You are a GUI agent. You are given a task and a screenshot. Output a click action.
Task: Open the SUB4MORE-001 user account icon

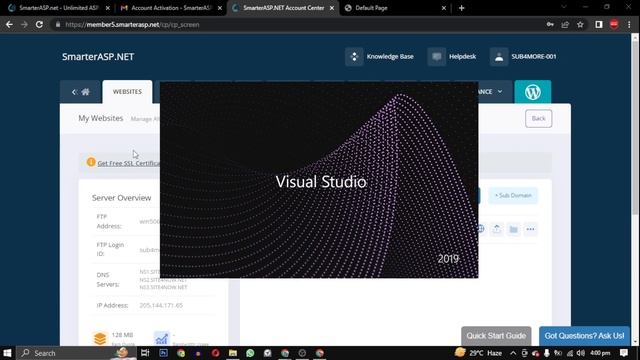[x=499, y=57]
